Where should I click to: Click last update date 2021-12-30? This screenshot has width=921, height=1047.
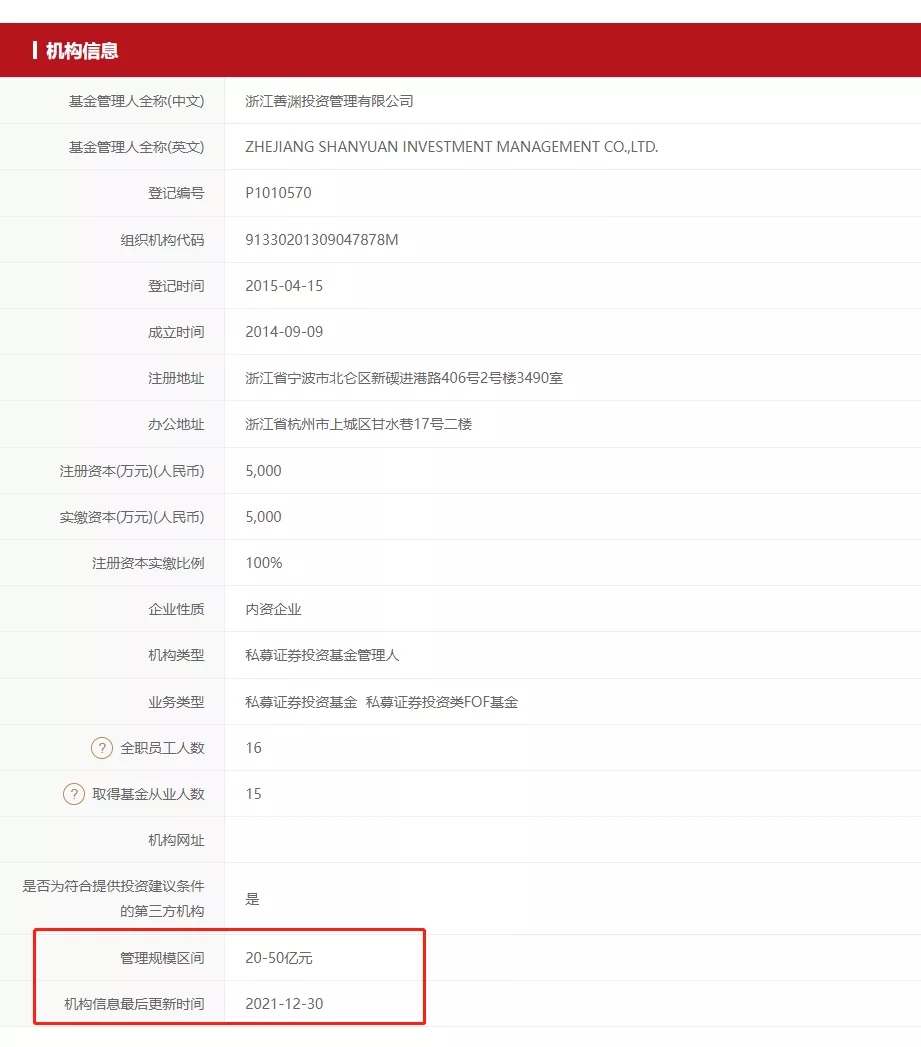click(x=284, y=1004)
